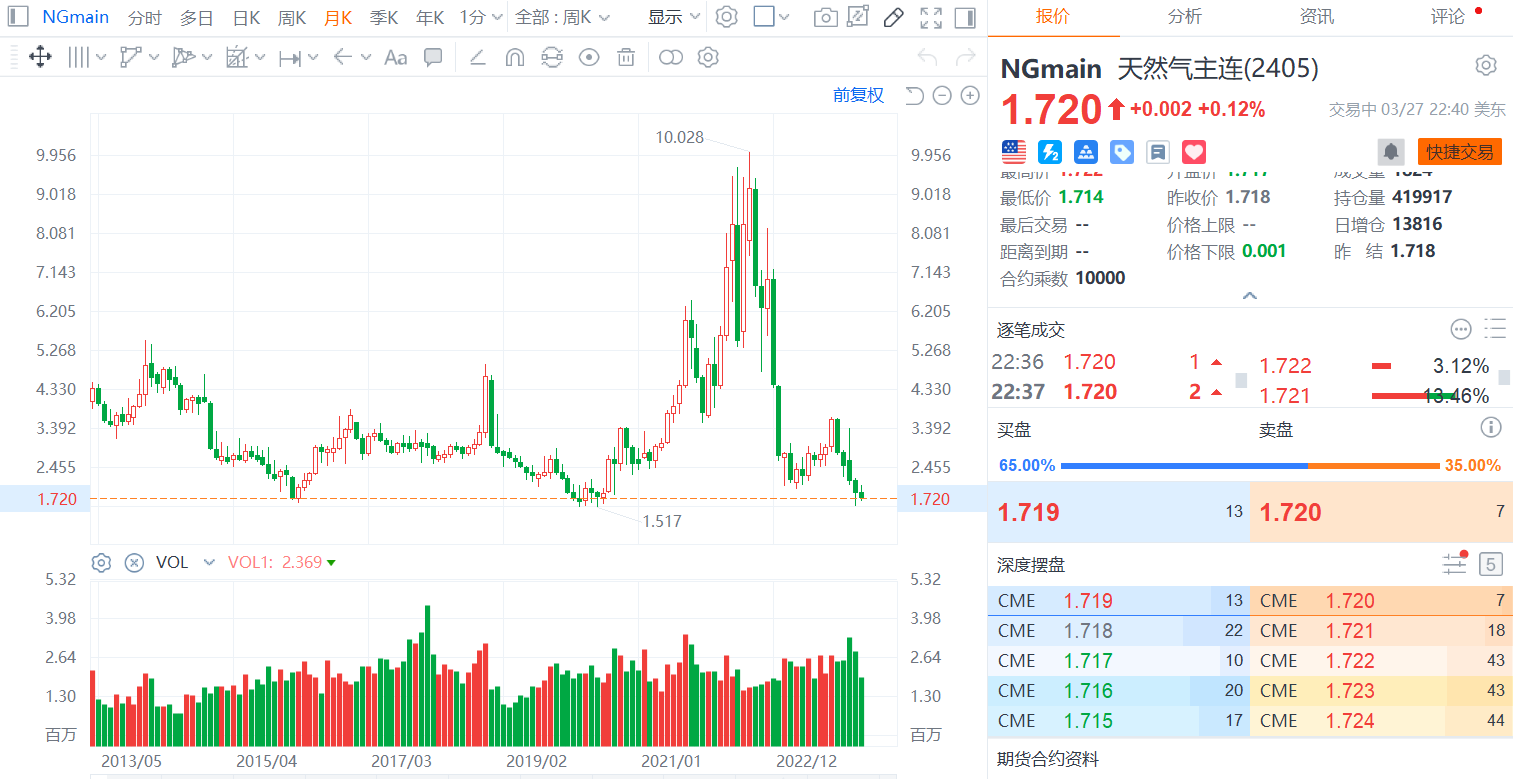
Task: Open drawing toolbar settings gear
Action: pos(708,57)
